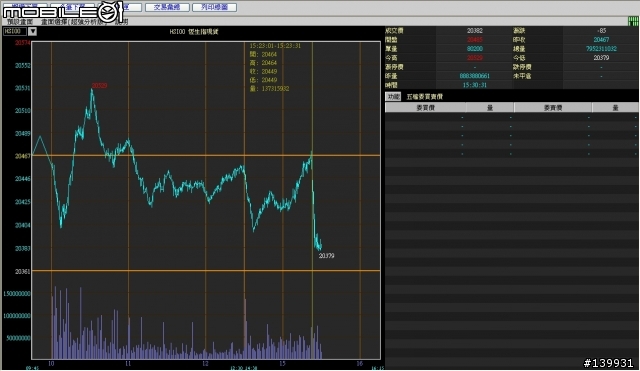The width and height of the screenshot is (640, 371).
Task: Click the 50000000 volume axis label
Action: coord(18,338)
